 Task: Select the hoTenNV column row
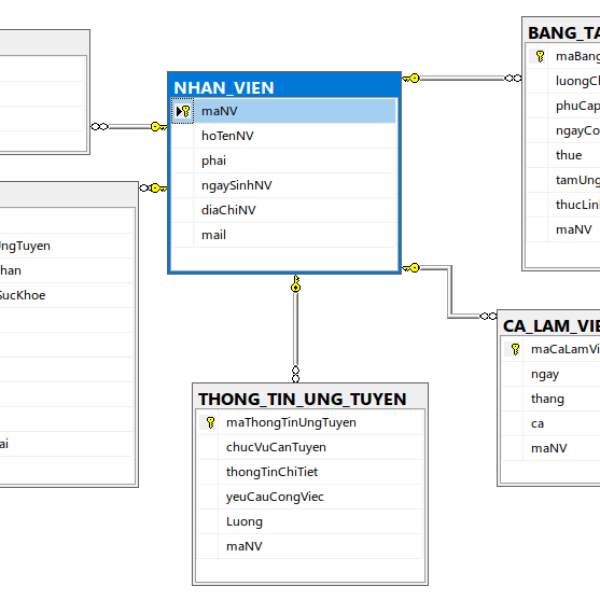284,136
